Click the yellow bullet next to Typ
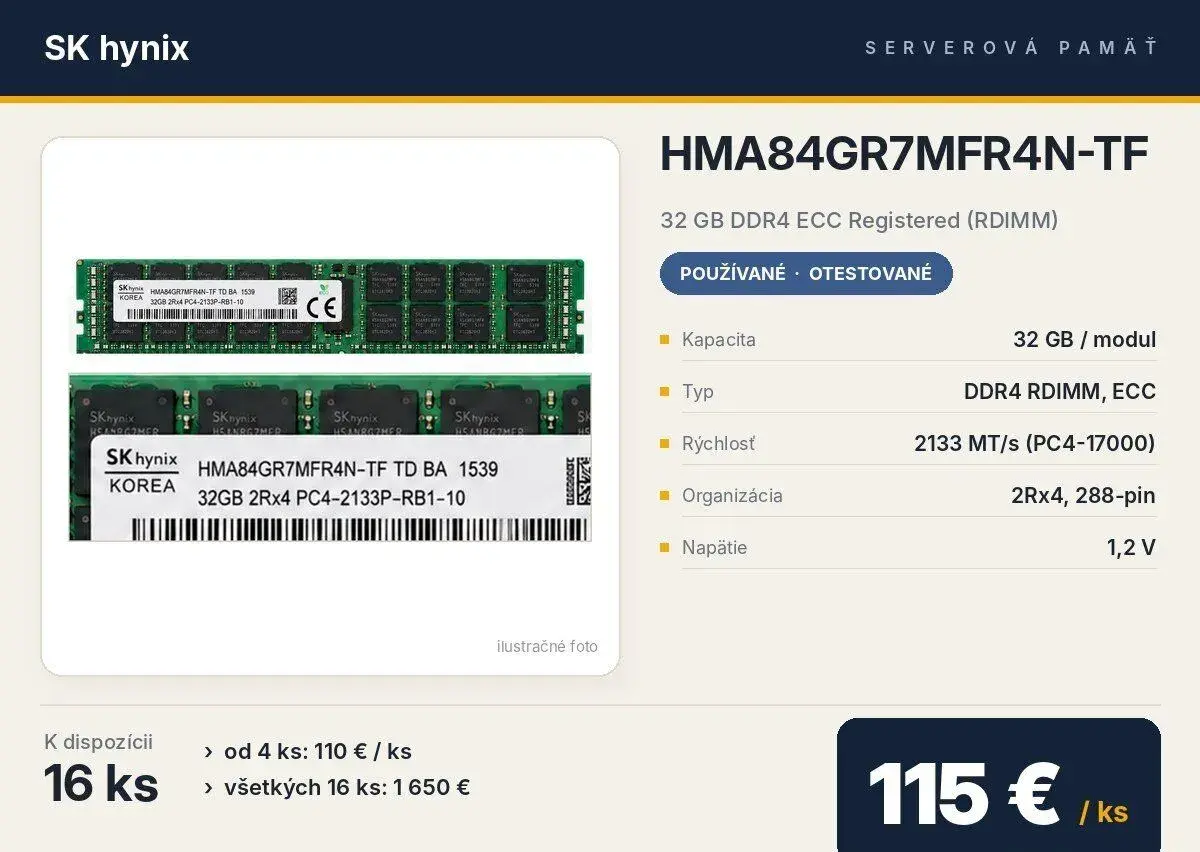Viewport: 1200px width, 852px height. 664,391
